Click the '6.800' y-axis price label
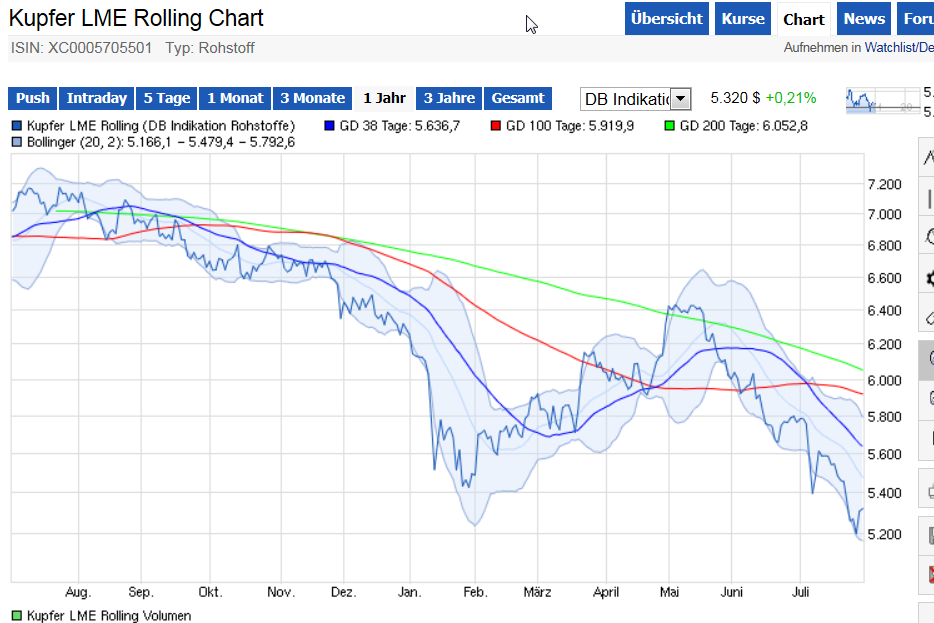Image resolution: width=934 pixels, height=623 pixels. click(x=885, y=245)
